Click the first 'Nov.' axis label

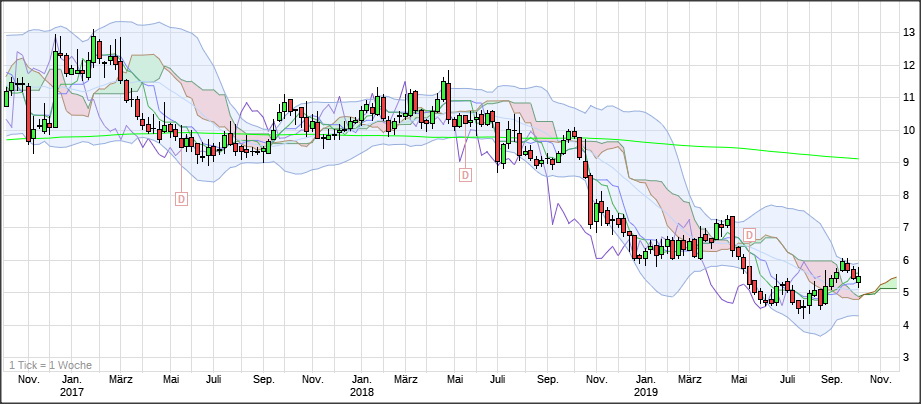pyautogui.click(x=28, y=379)
